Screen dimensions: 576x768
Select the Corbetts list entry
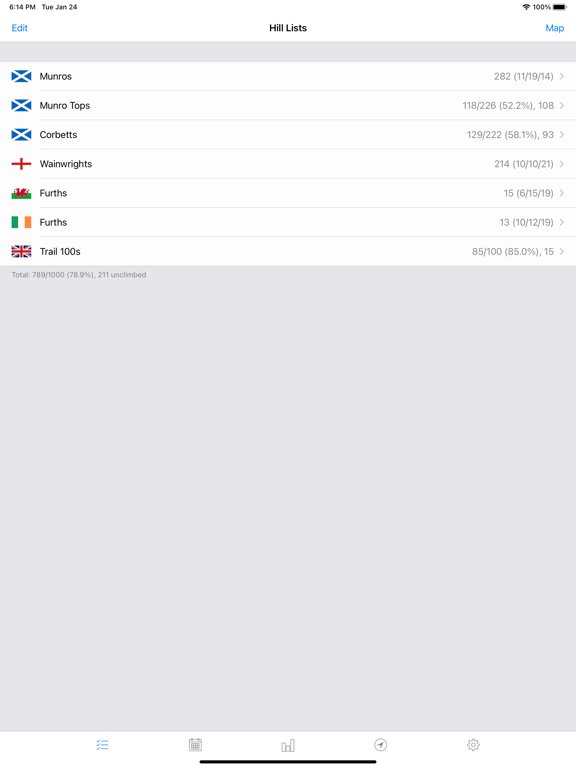[x=288, y=135]
